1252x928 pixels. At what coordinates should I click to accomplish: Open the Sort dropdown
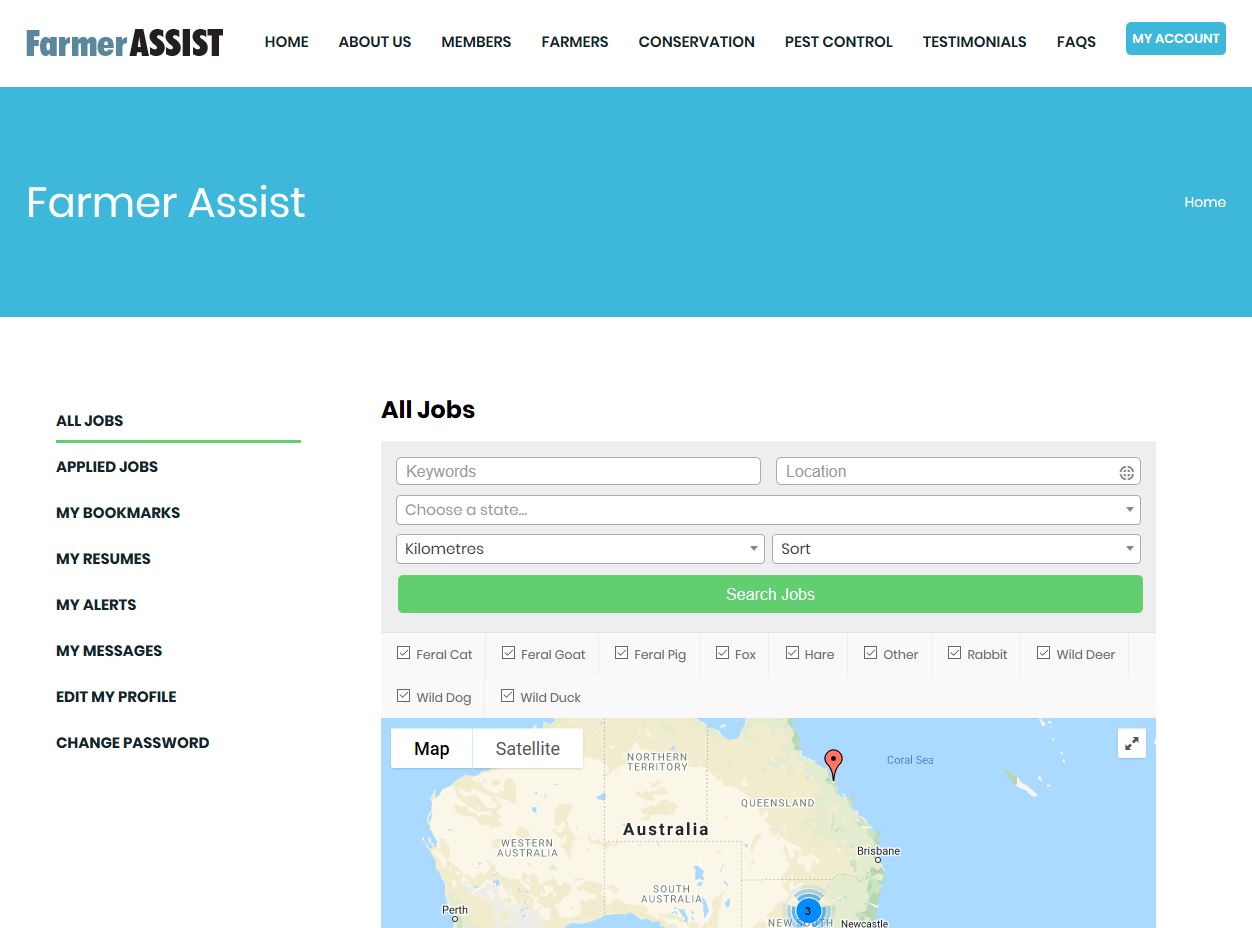(955, 549)
